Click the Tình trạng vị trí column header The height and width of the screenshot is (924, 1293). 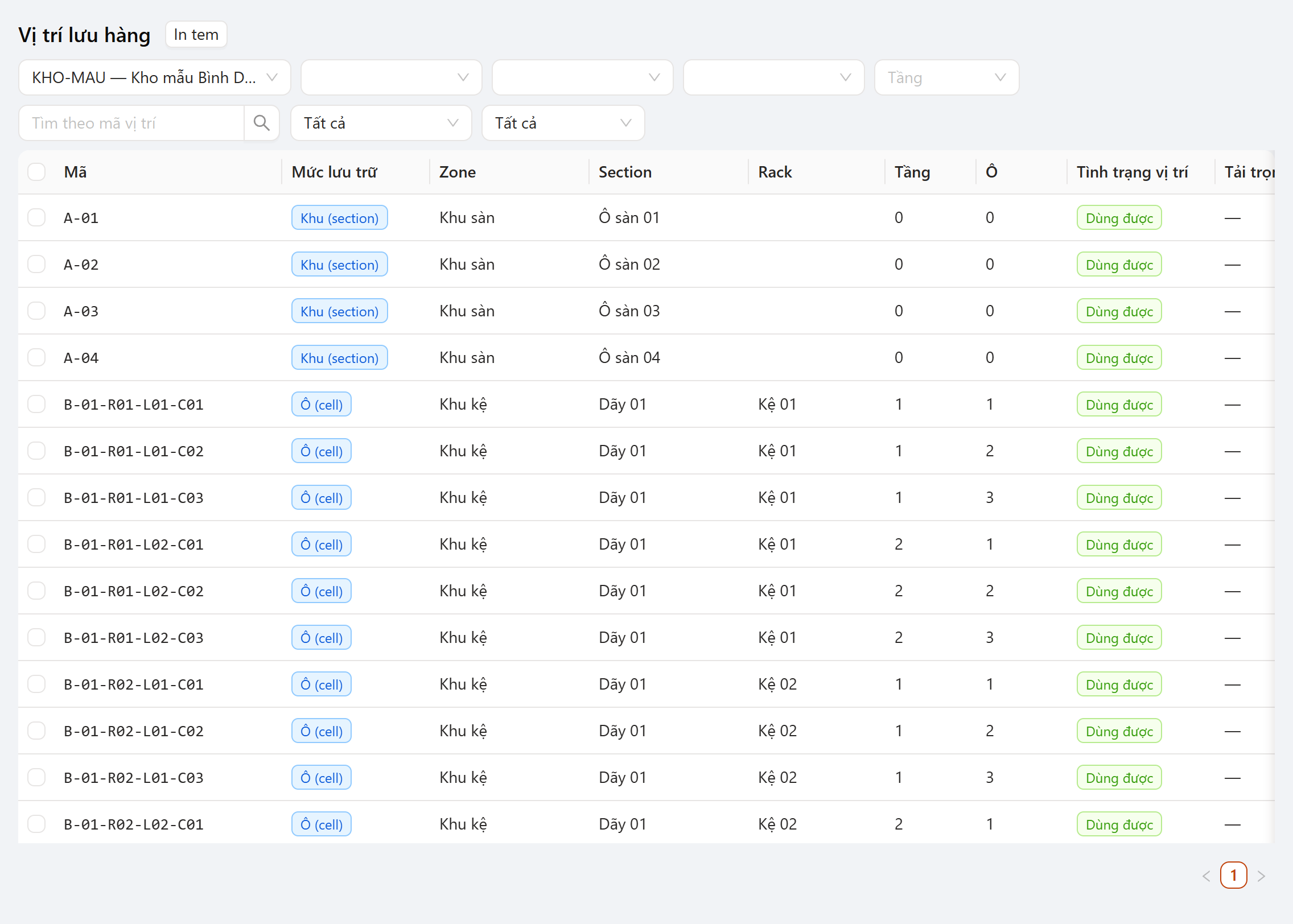(x=1132, y=172)
